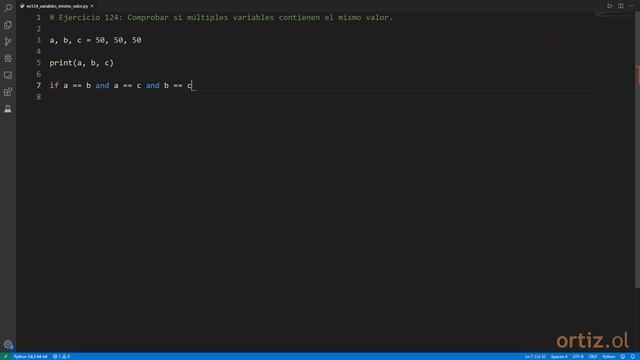Click the first 'and' keyword on line 7
640x360 pixels.
(102, 85)
